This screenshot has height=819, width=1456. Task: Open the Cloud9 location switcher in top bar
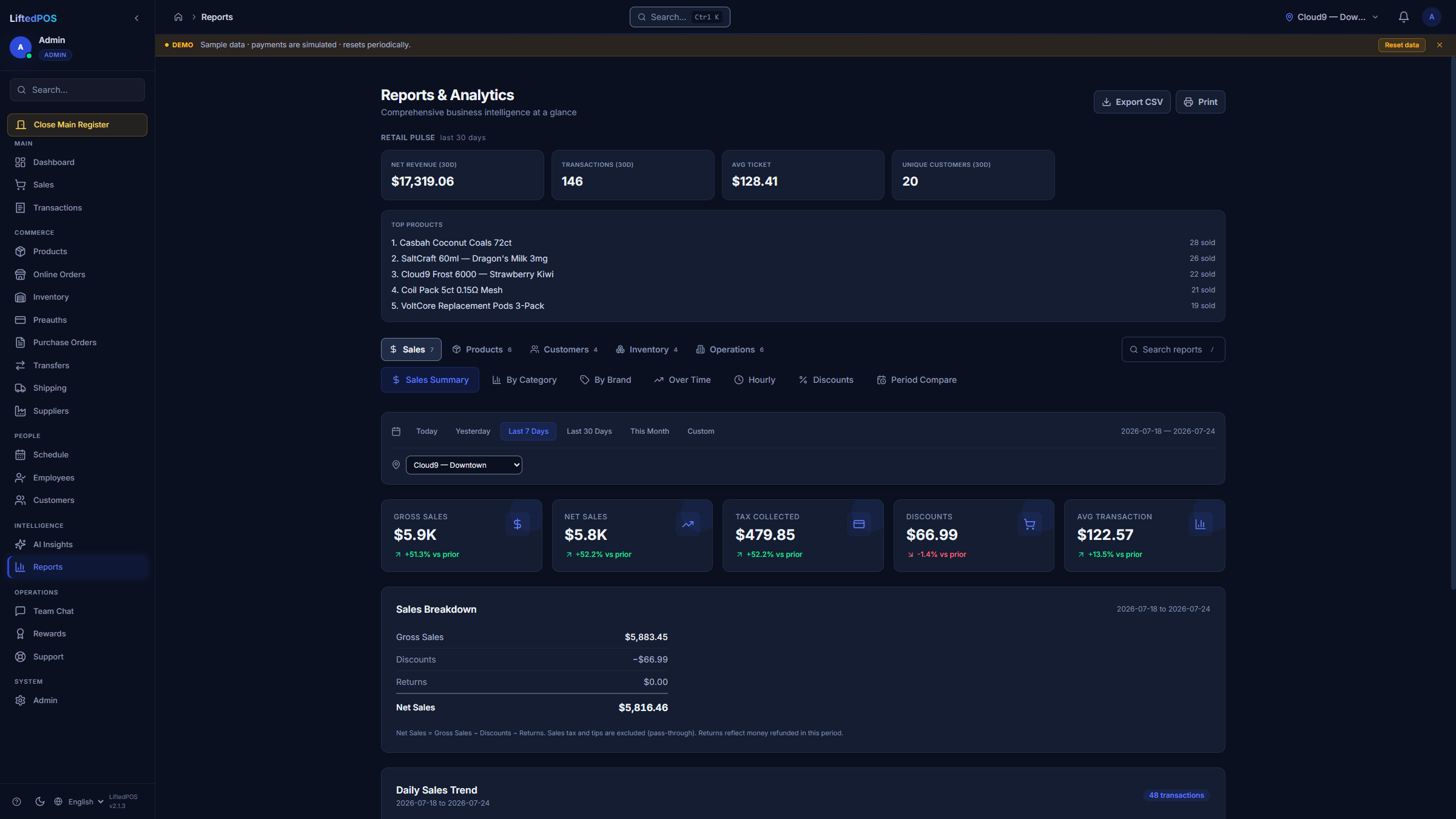pos(1332,17)
